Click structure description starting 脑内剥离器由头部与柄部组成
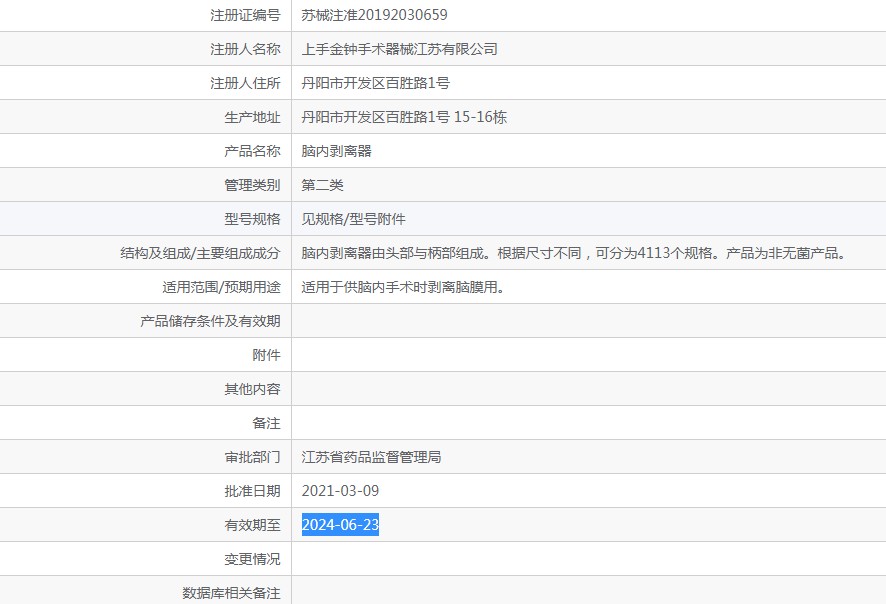The image size is (886, 604). pyautogui.click(x=575, y=253)
